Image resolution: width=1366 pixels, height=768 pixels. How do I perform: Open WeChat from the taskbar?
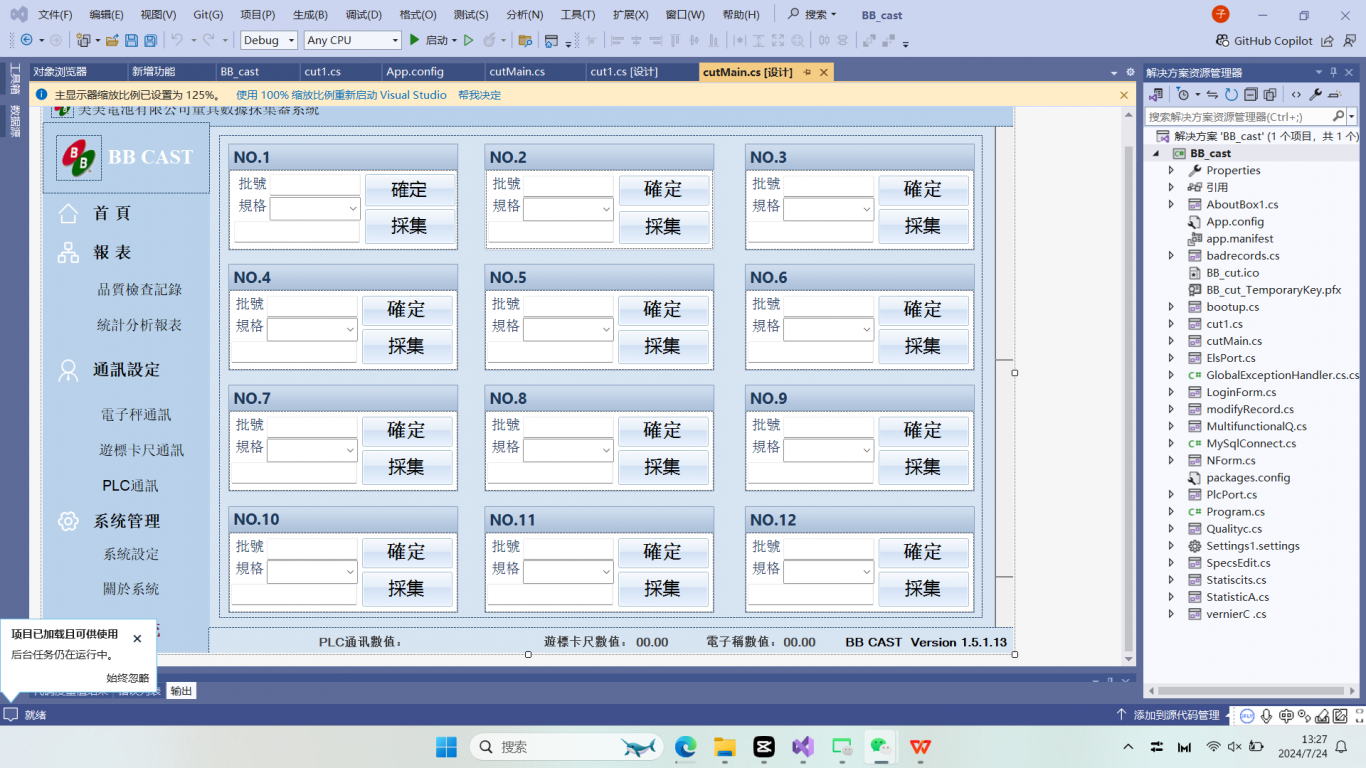[x=880, y=746]
